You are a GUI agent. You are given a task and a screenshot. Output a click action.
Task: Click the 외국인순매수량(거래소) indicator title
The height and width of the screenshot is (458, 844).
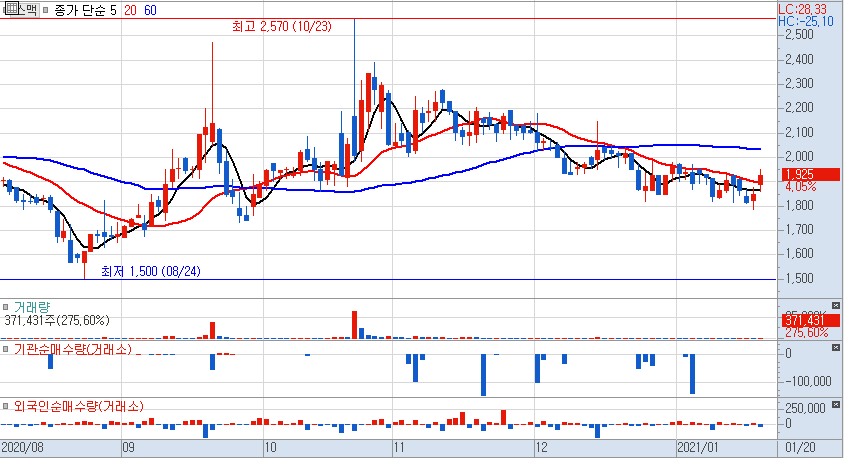click(x=79, y=406)
